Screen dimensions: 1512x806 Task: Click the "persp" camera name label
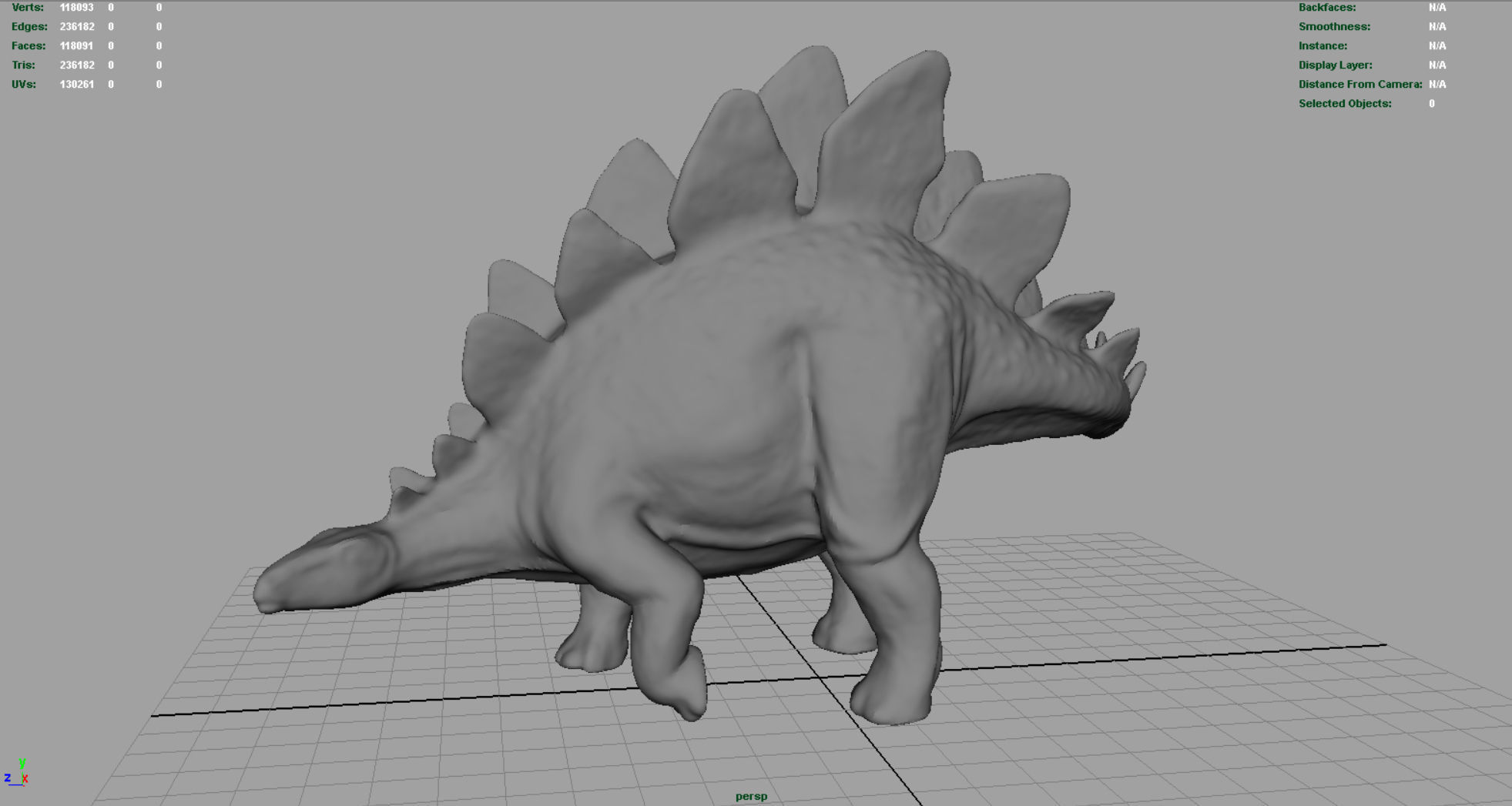(x=751, y=796)
